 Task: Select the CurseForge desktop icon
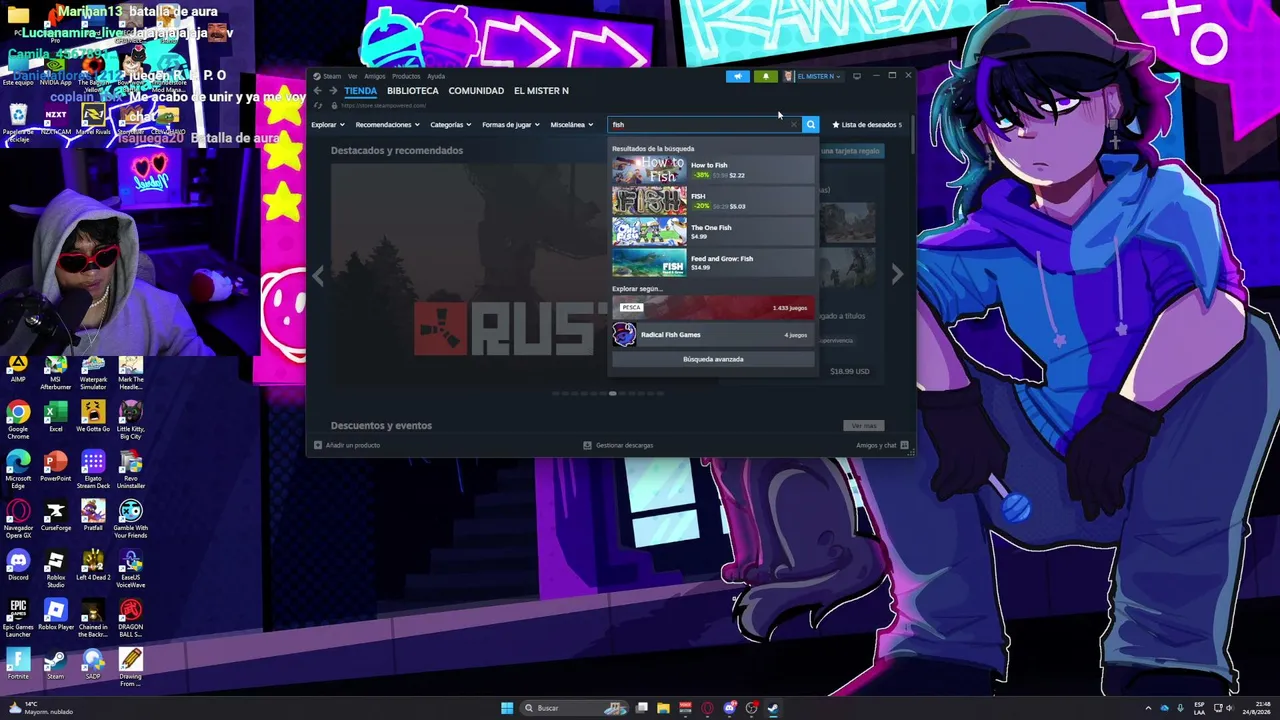click(x=56, y=517)
